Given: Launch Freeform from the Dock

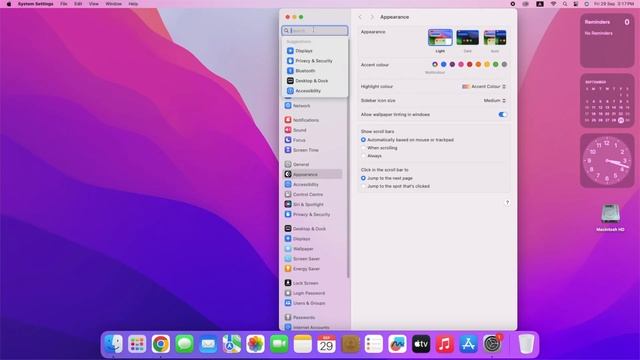Looking at the screenshot, I should [397, 344].
